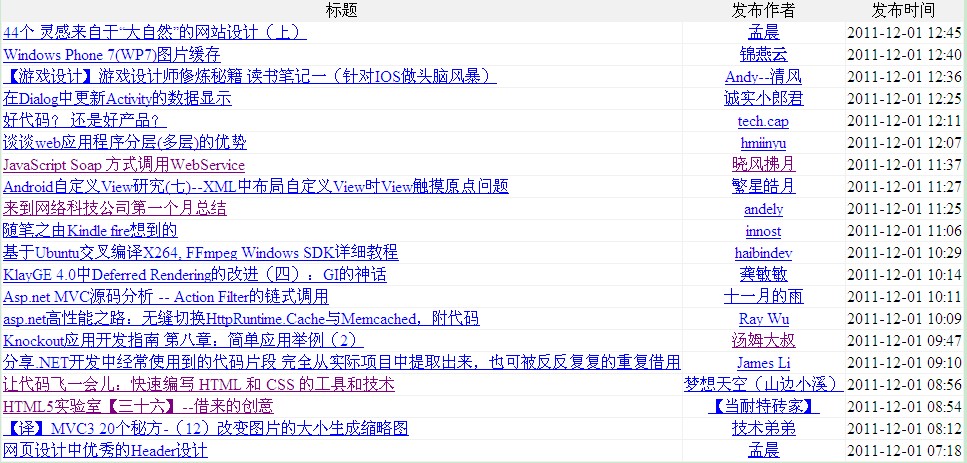The height and width of the screenshot is (463, 967).
Task: Open 'HTML5实验室【三十六】--借来的创意' article
Action: (138, 407)
